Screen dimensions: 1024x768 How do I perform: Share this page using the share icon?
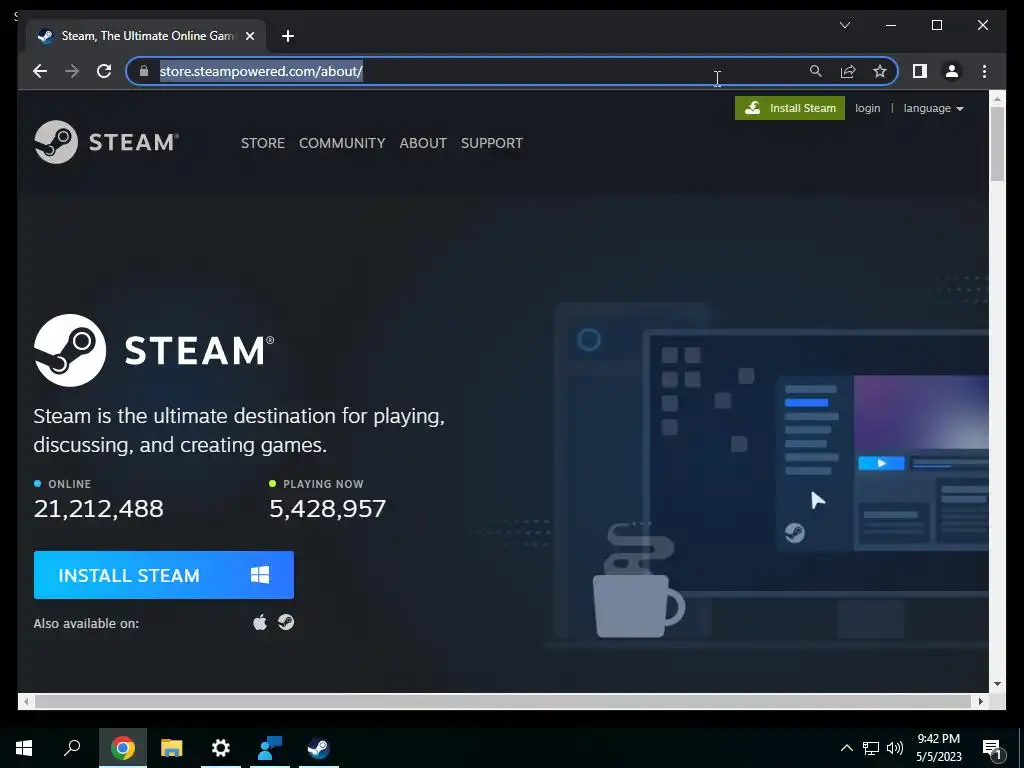(848, 71)
